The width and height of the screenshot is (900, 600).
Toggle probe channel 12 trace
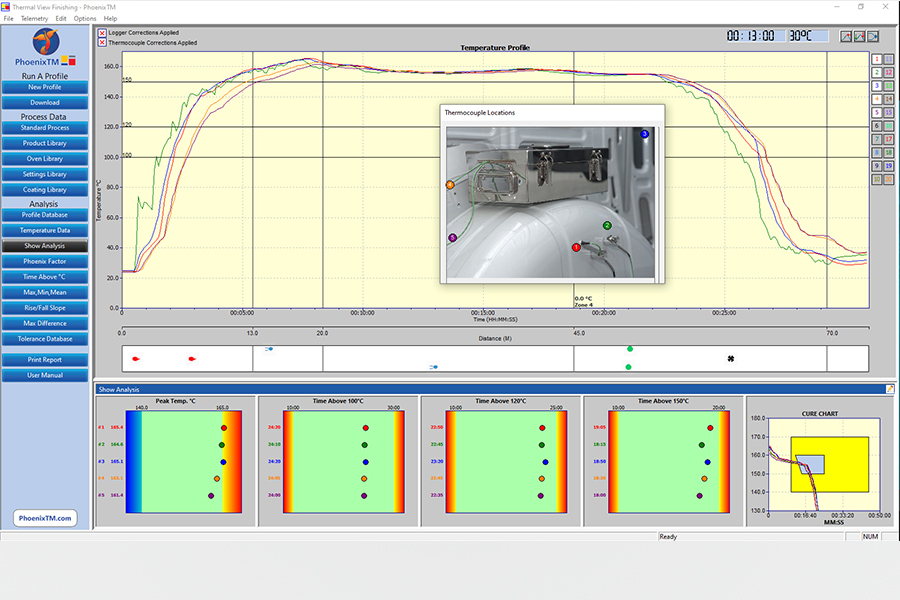coord(889,72)
